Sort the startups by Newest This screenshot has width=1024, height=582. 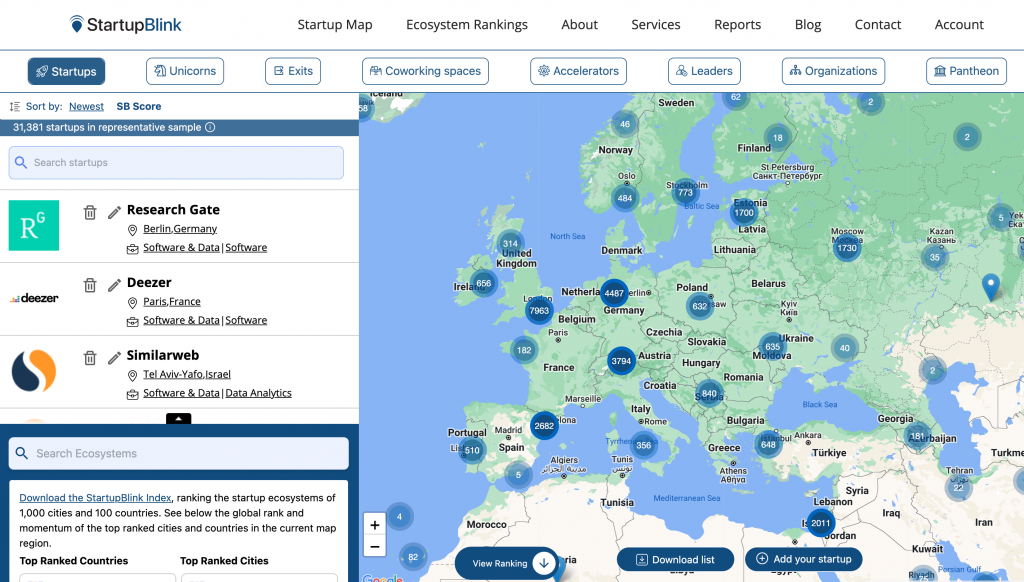point(86,106)
